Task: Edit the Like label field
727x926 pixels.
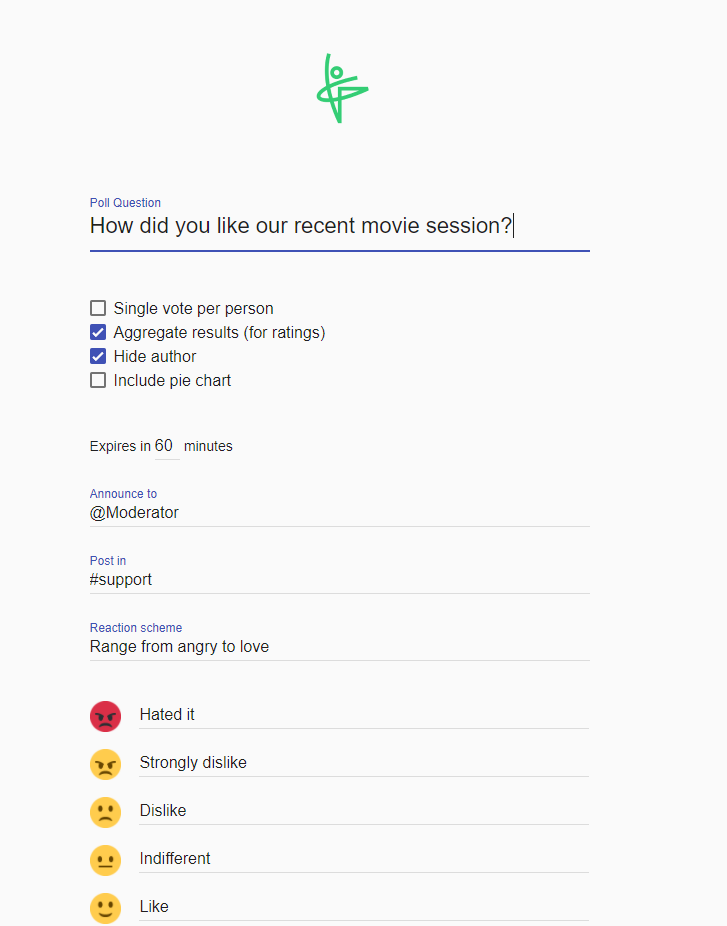Action: [363, 907]
